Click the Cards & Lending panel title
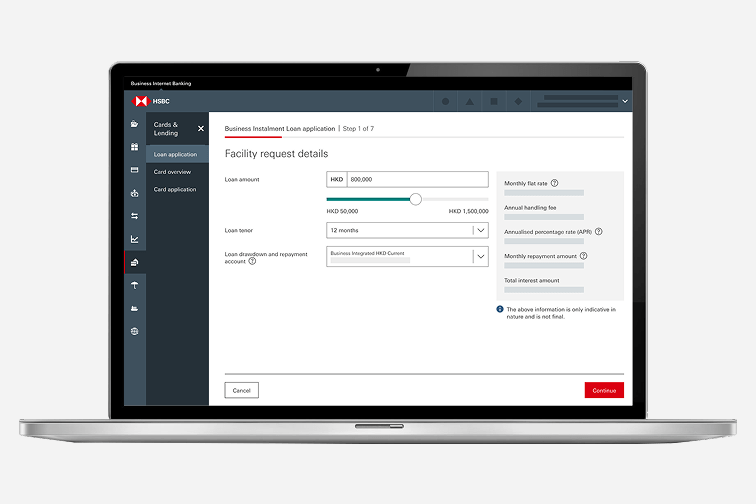 click(x=166, y=129)
